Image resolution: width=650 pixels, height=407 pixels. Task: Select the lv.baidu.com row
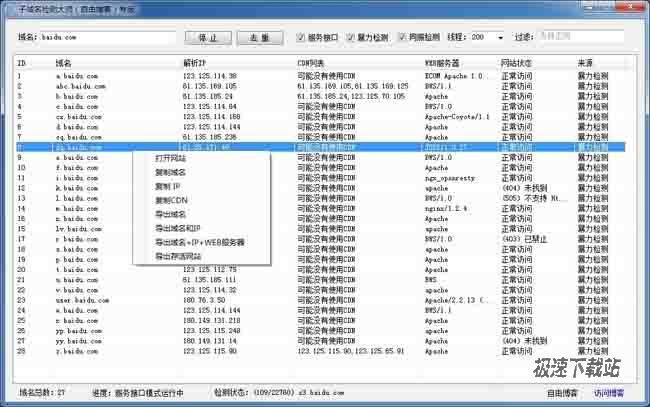(320, 229)
